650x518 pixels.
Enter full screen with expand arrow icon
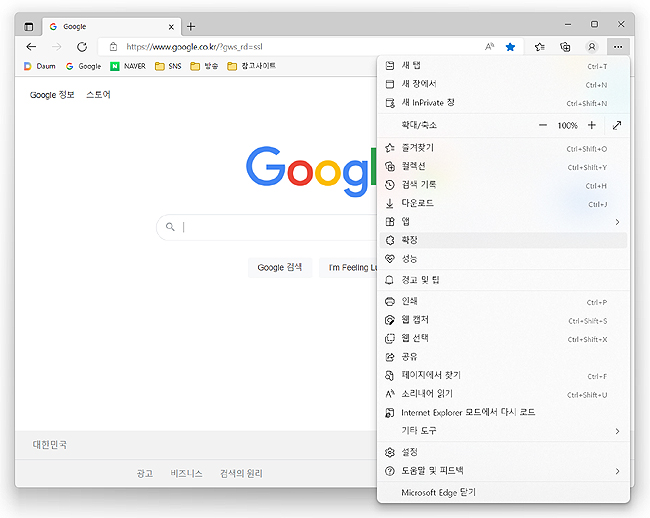click(x=617, y=125)
